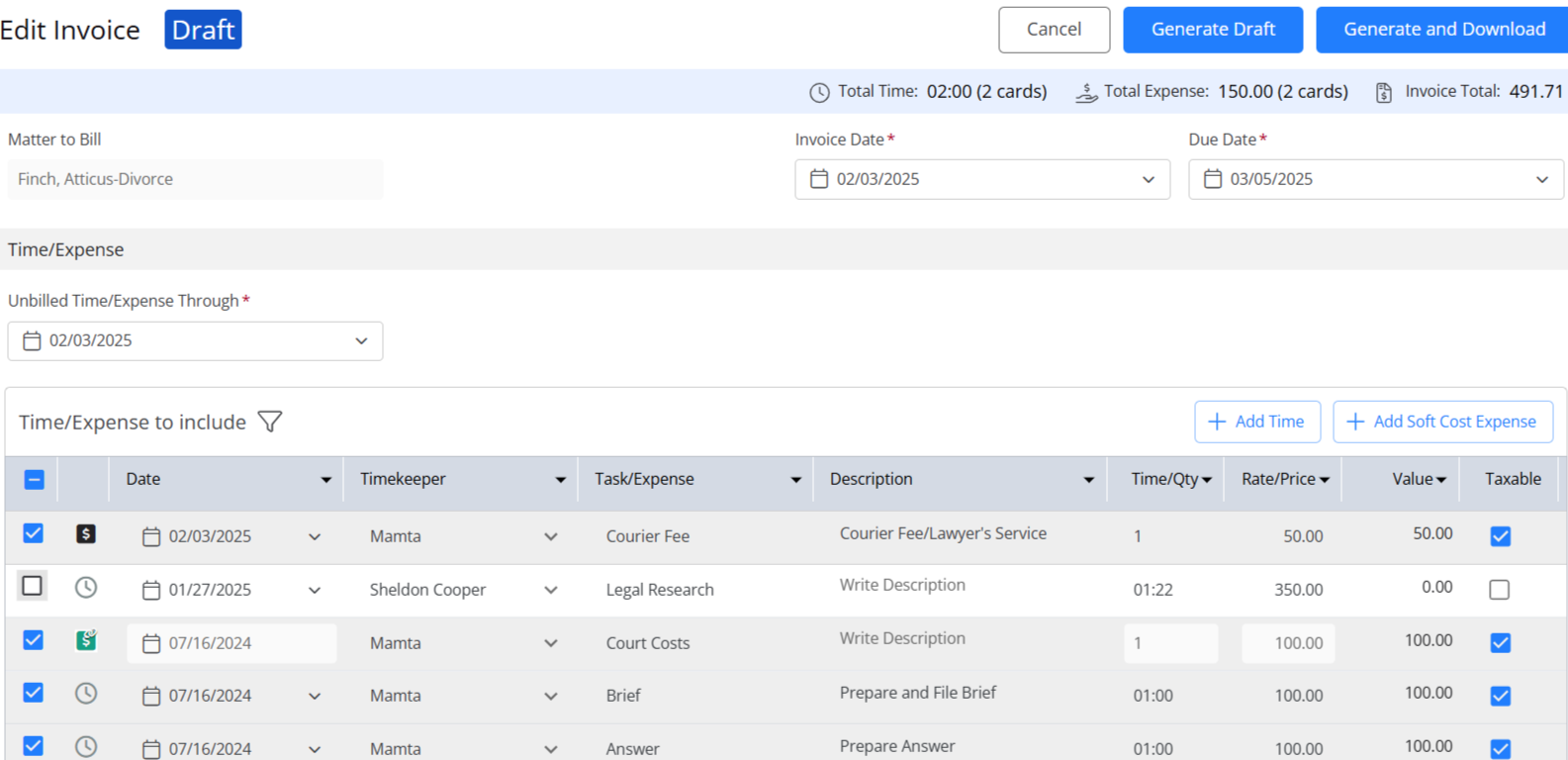
Task: Click the Court Costs green dollar icon
Action: 86,640
